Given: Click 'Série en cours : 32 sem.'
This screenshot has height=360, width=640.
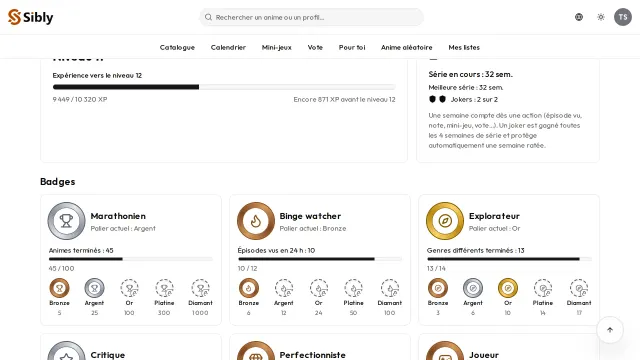Looking at the screenshot, I should click(x=471, y=74).
